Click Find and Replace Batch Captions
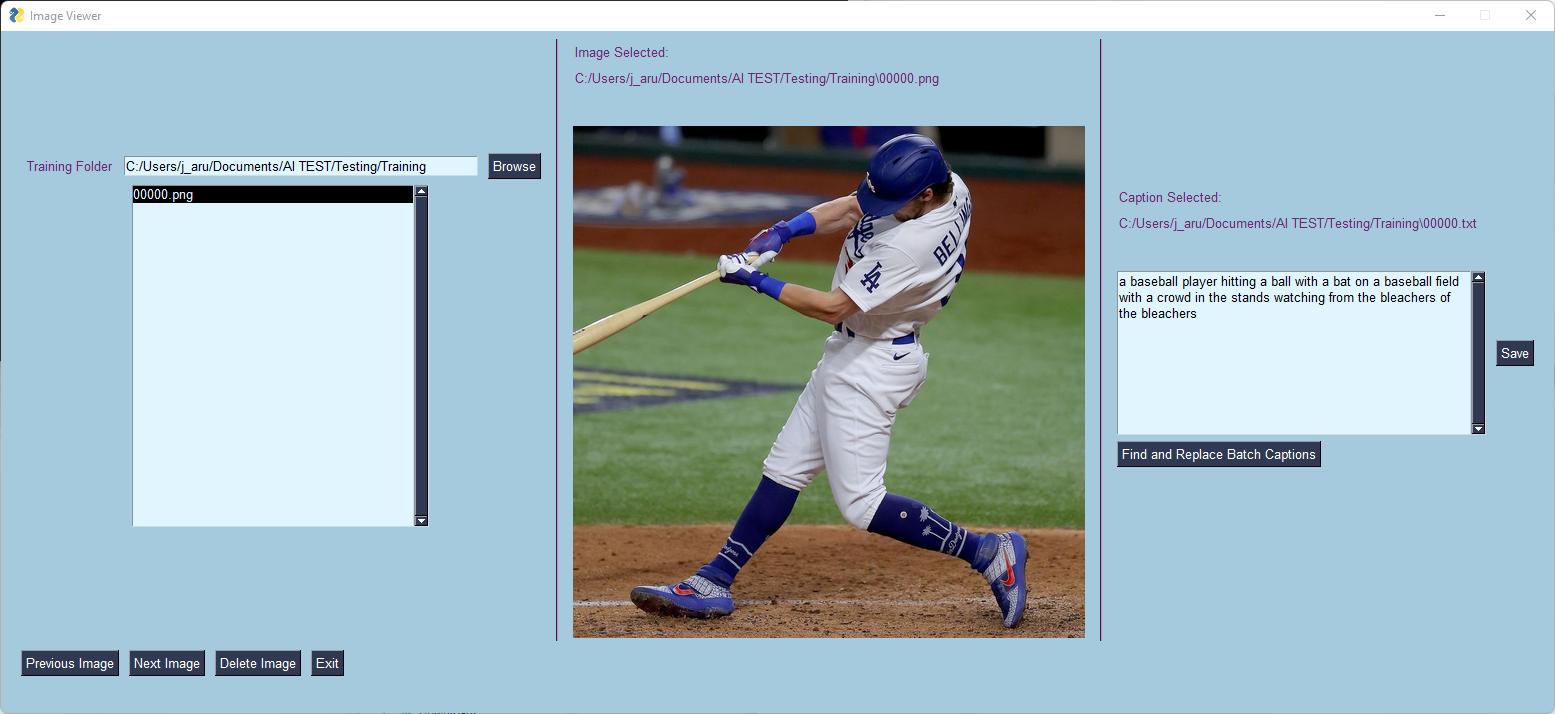Screen dimensions: 1555x714 pos(1219,454)
